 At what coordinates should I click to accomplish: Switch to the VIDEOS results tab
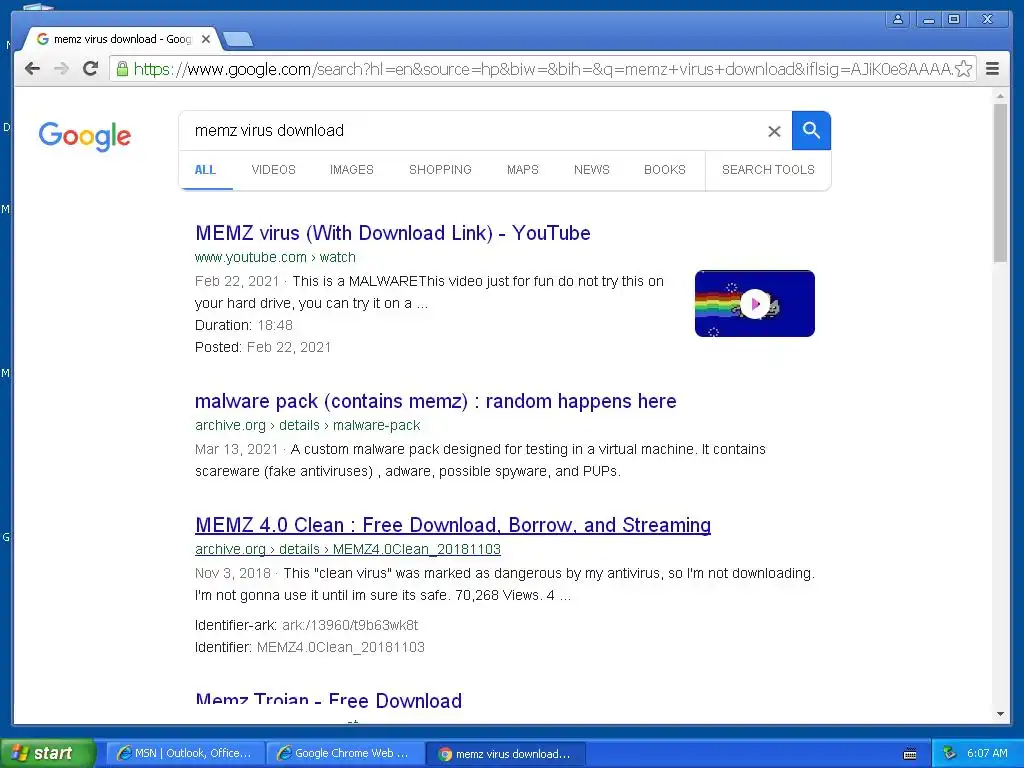(274, 170)
